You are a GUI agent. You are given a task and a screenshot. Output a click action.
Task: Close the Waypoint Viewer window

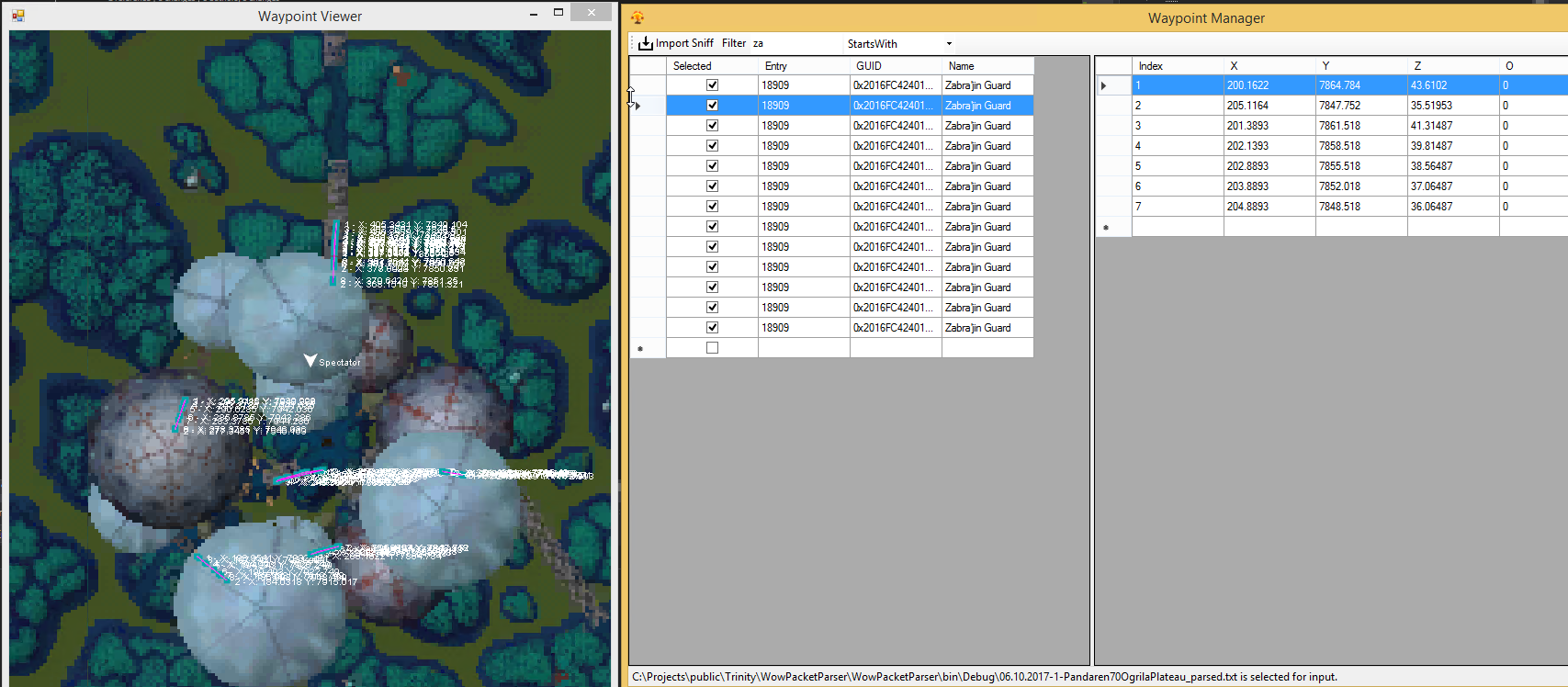(x=591, y=12)
